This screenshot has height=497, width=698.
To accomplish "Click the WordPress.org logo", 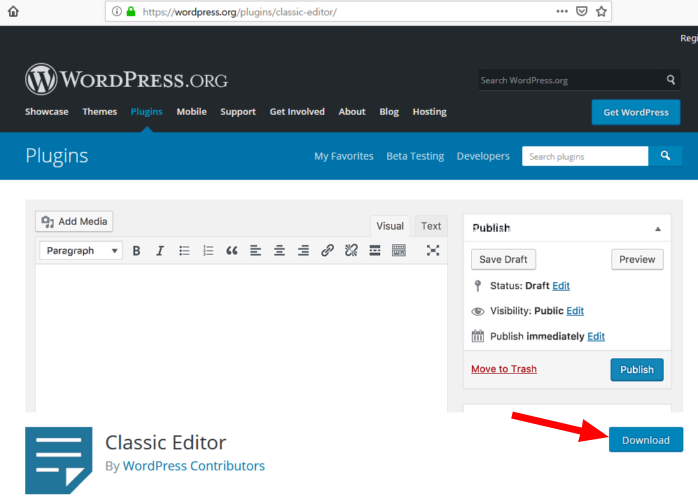I will pos(126,79).
